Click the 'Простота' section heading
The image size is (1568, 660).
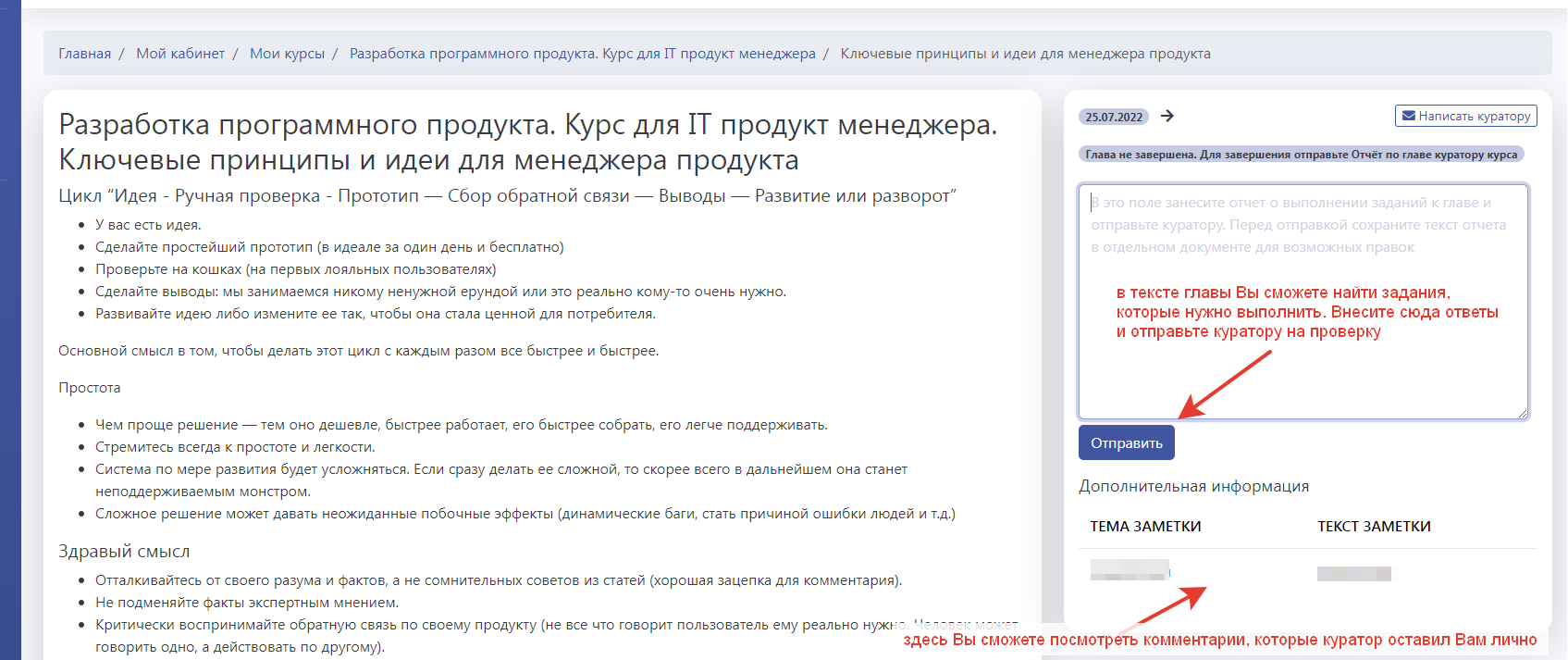(90, 388)
